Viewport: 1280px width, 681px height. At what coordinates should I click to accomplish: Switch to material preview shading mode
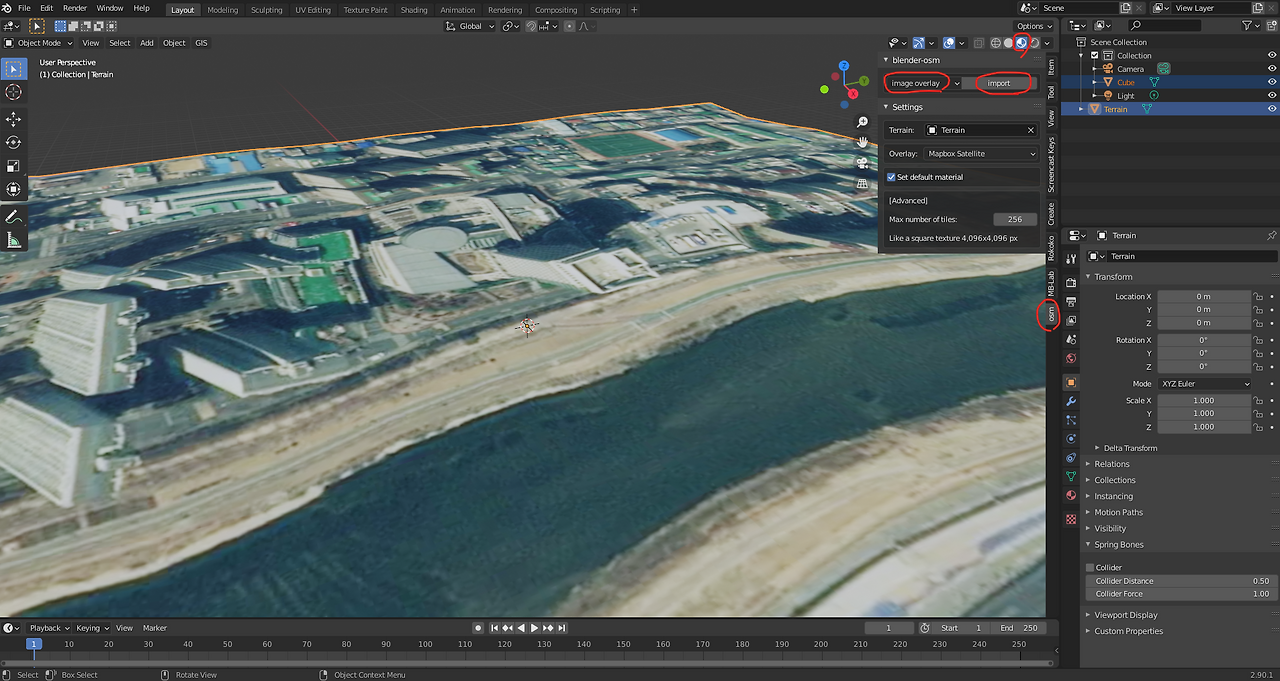(x=1021, y=43)
